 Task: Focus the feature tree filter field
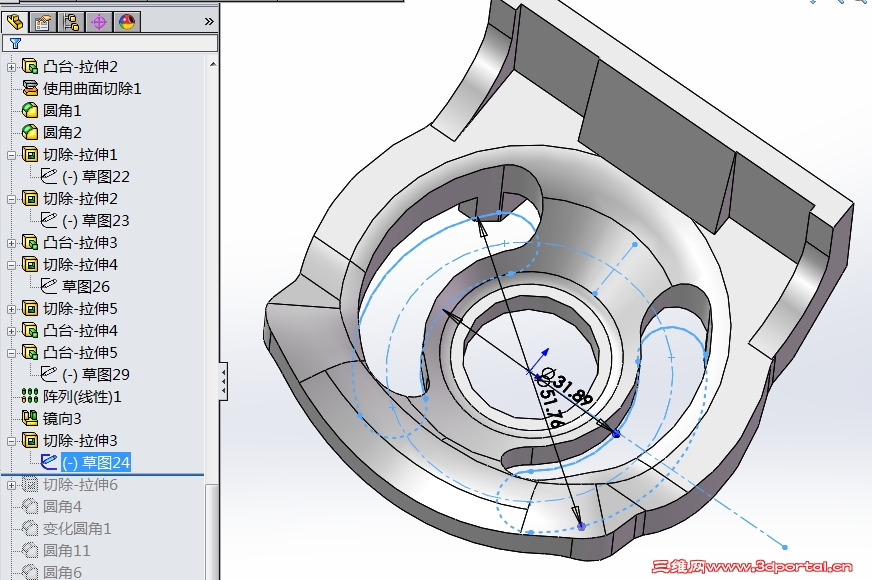[110, 43]
